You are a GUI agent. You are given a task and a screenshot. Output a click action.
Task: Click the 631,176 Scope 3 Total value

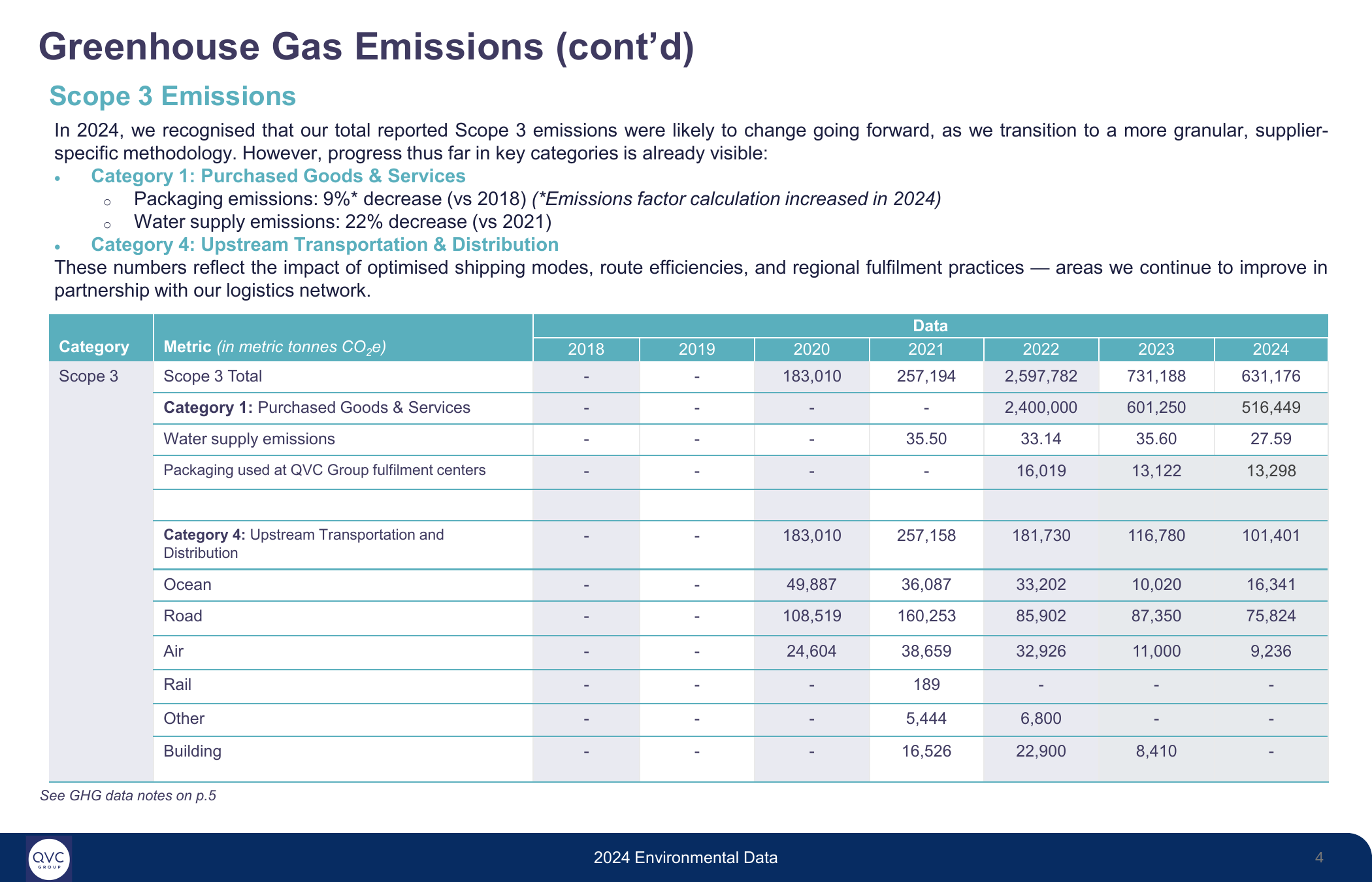click(1271, 376)
